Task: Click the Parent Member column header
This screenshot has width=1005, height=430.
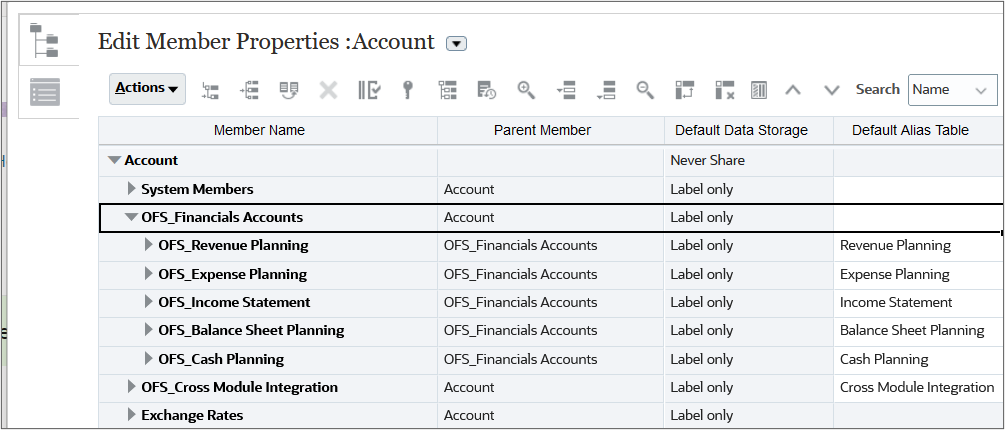Action: point(551,131)
